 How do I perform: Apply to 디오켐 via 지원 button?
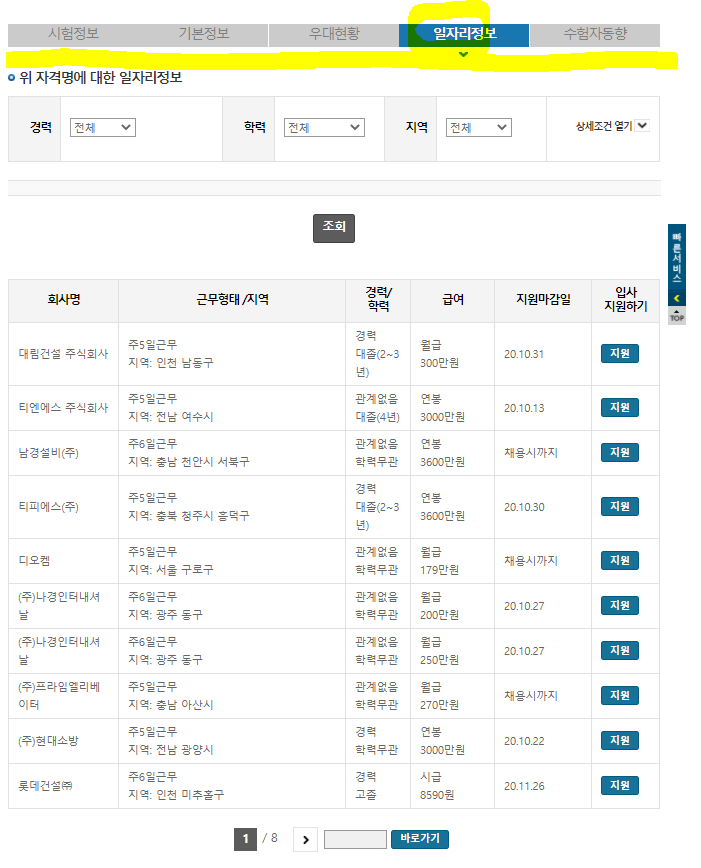click(620, 560)
